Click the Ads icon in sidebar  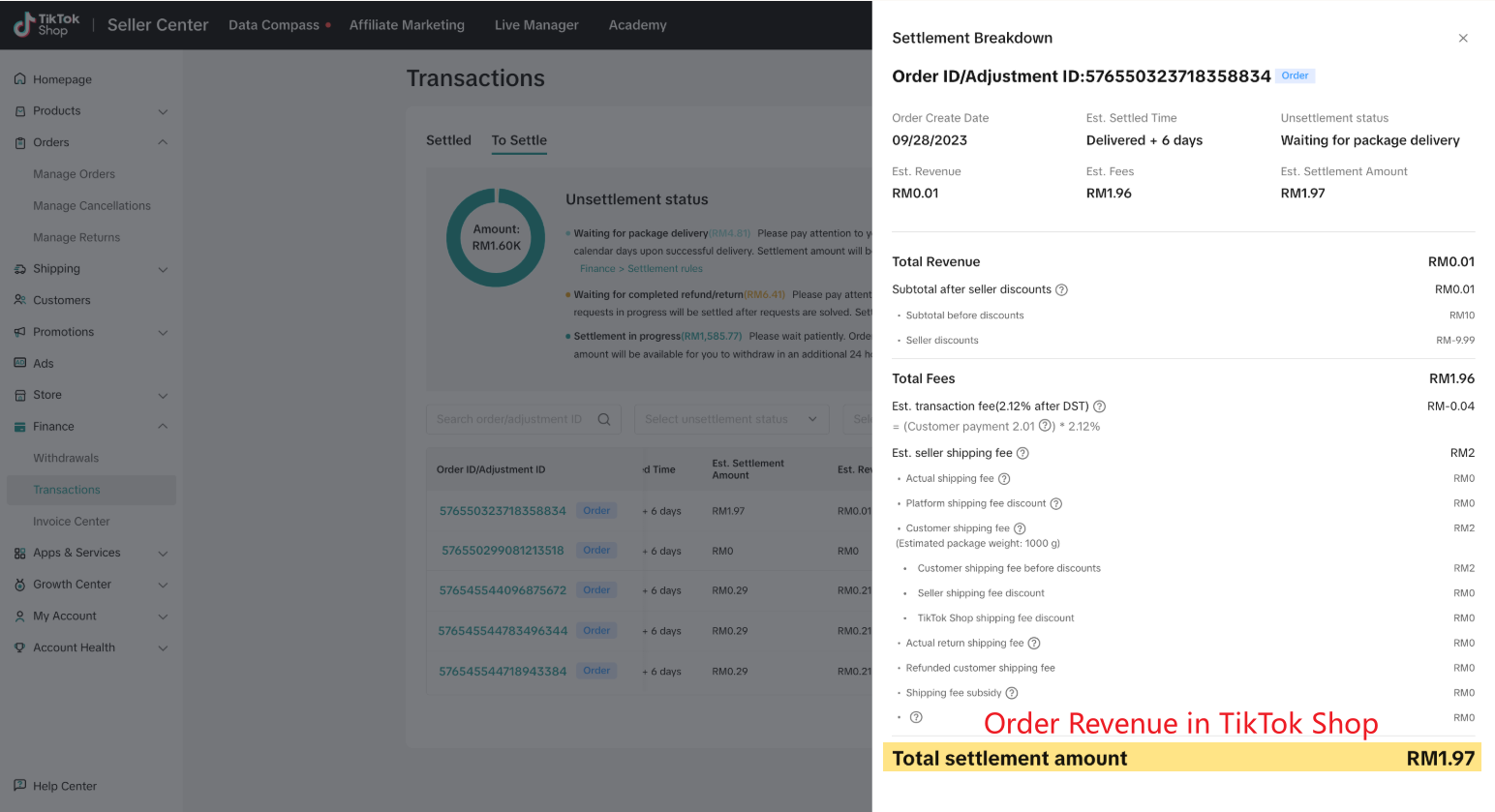click(x=20, y=363)
